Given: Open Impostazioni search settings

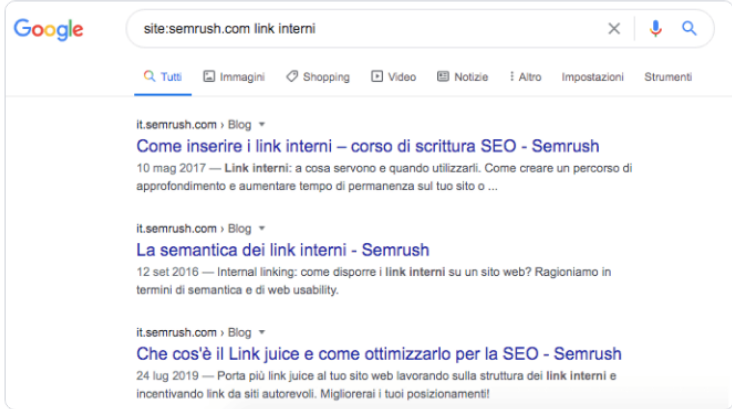Looking at the screenshot, I should coord(592,77).
